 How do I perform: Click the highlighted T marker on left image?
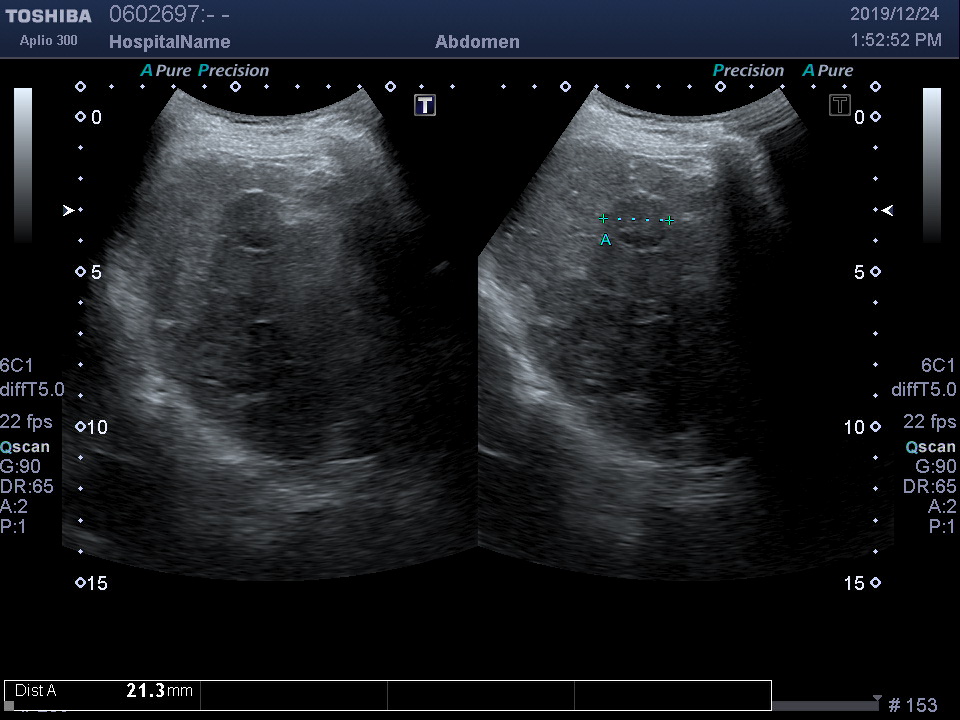click(425, 105)
